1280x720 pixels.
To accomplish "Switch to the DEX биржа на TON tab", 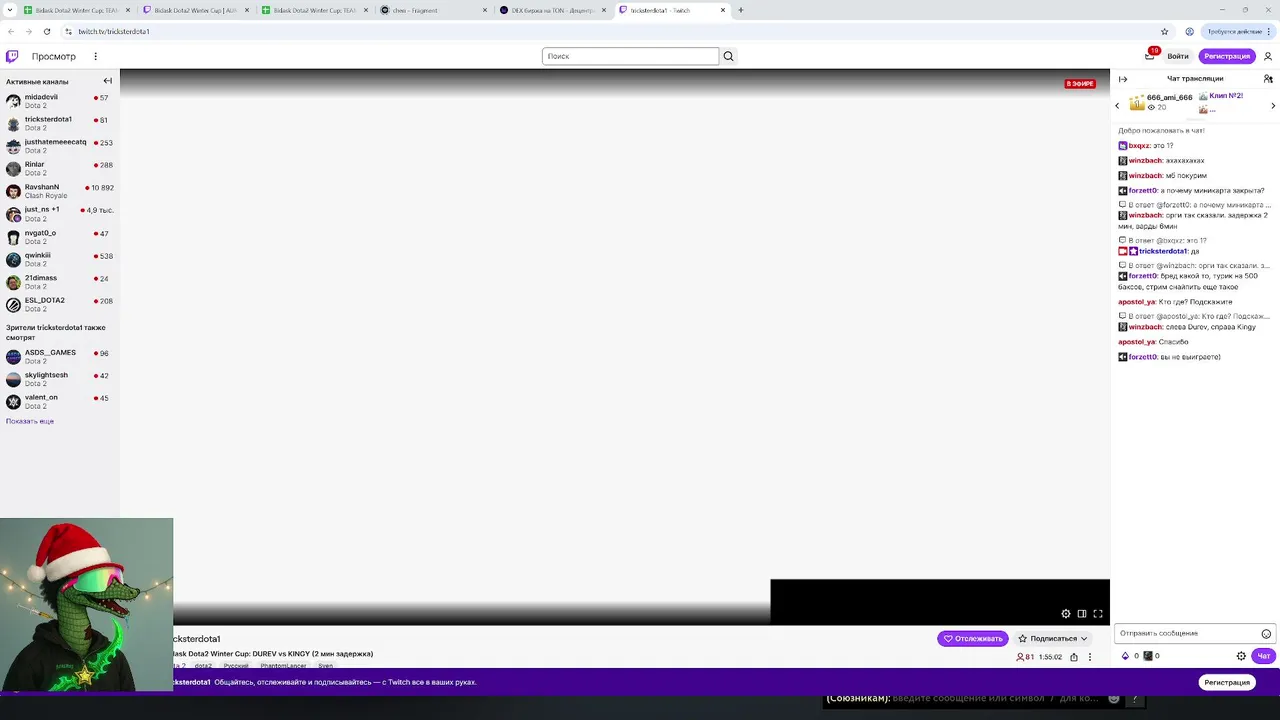I will click(x=553, y=10).
